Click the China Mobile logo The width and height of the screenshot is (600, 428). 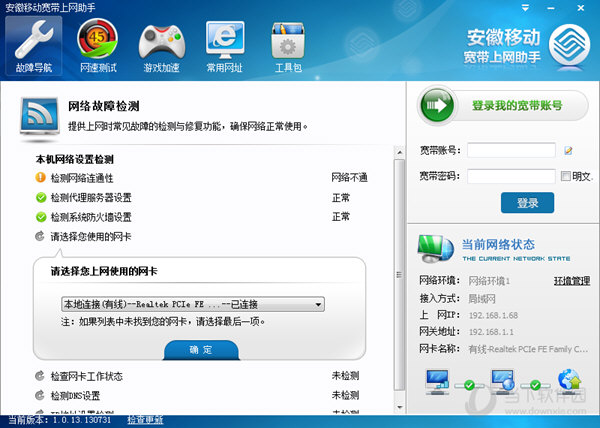(x=570, y=46)
